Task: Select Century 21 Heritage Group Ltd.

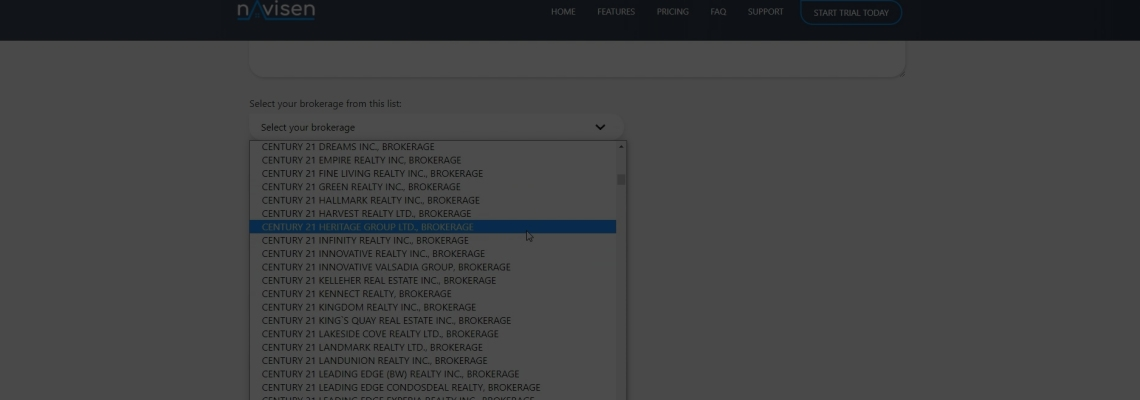Action: [367, 227]
